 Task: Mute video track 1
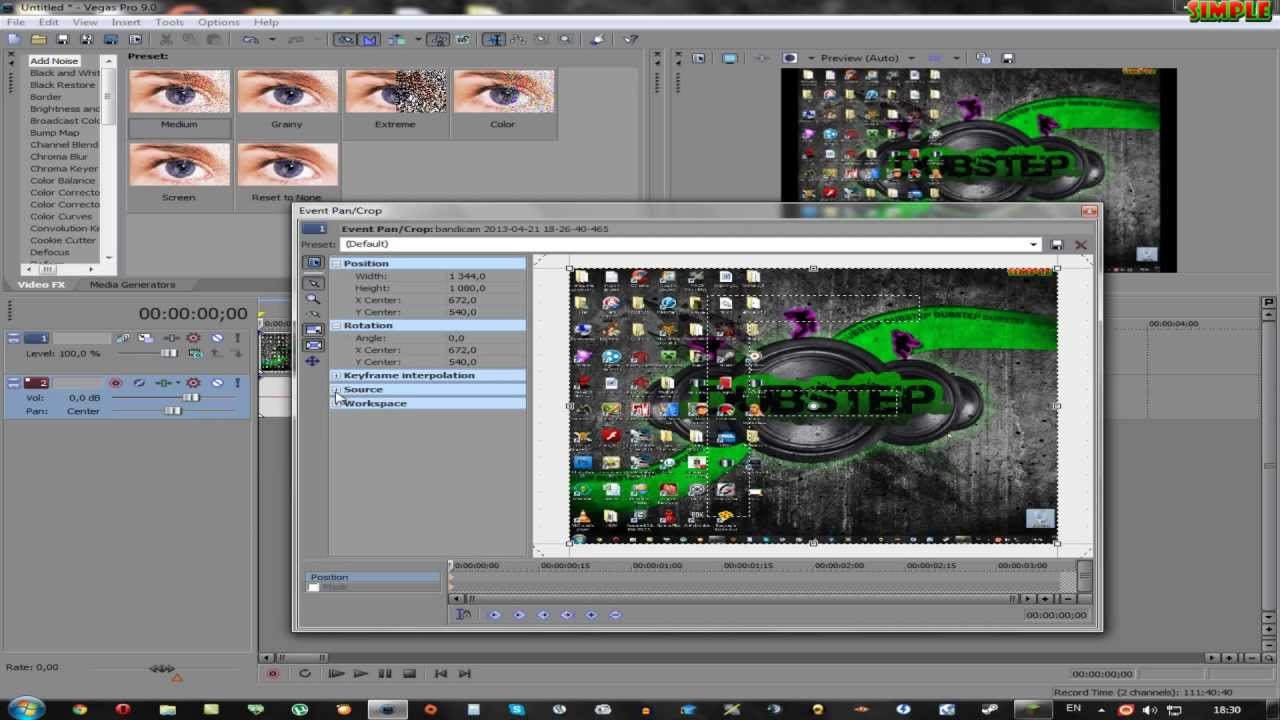point(217,338)
